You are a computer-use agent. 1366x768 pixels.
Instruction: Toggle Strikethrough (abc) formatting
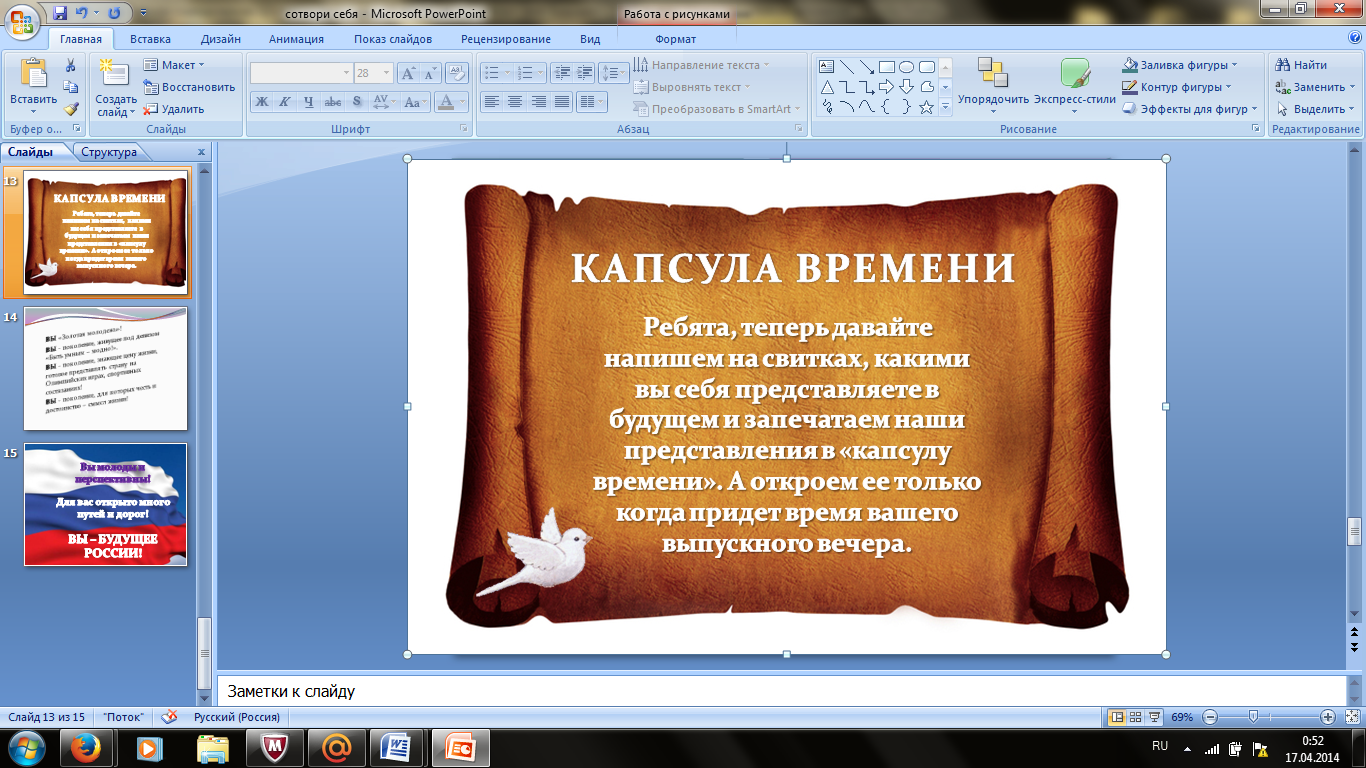coord(333,102)
